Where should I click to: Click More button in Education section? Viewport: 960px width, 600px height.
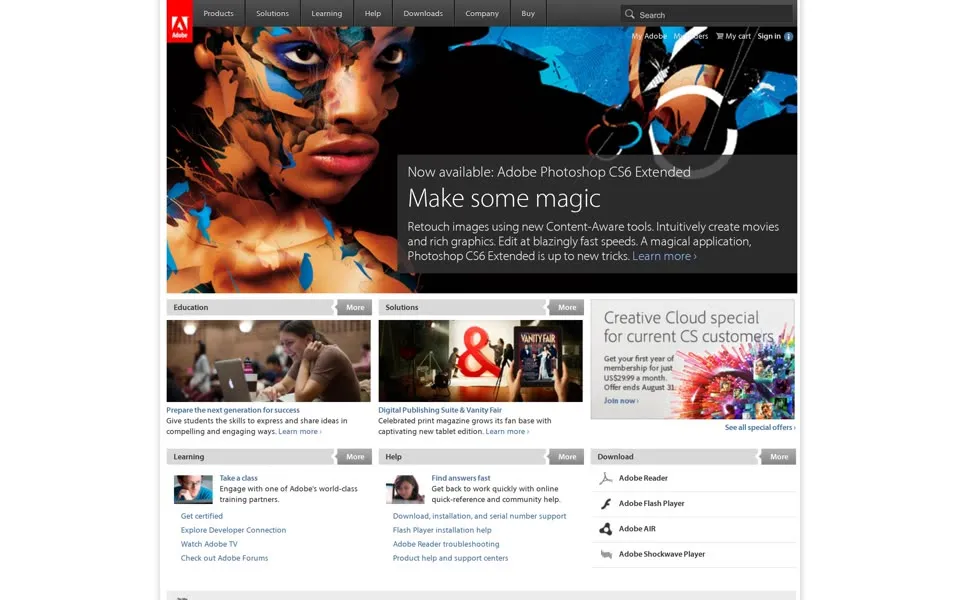pyautogui.click(x=354, y=307)
